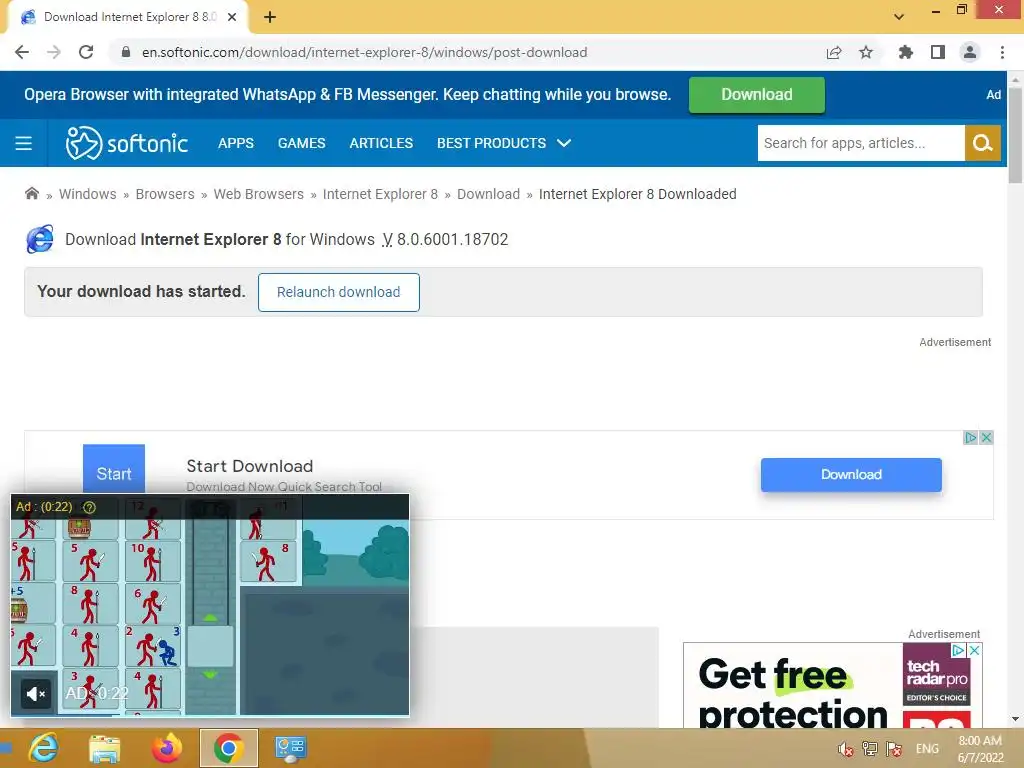Open the Download breadcrumb link
This screenshot has height=768, width=1024.
pos(488,194)
